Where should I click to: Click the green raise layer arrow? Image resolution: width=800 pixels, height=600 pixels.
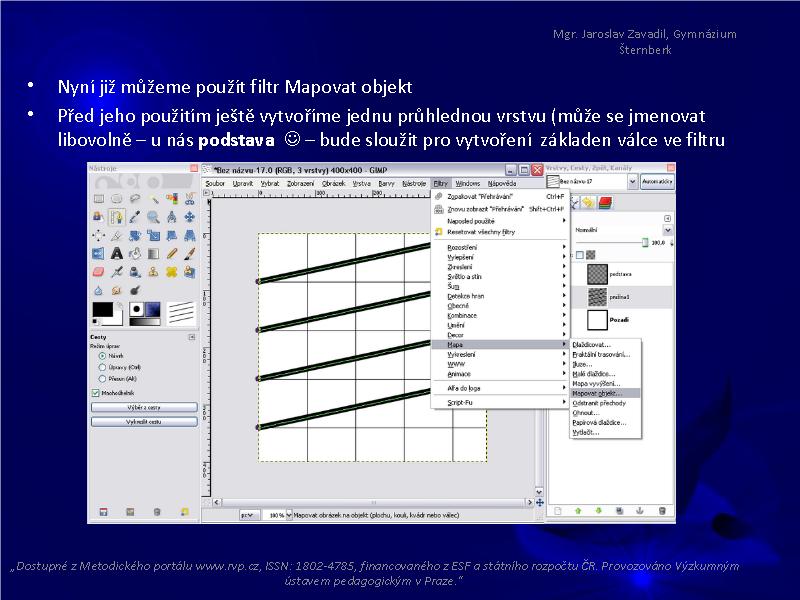coord(578,511)
